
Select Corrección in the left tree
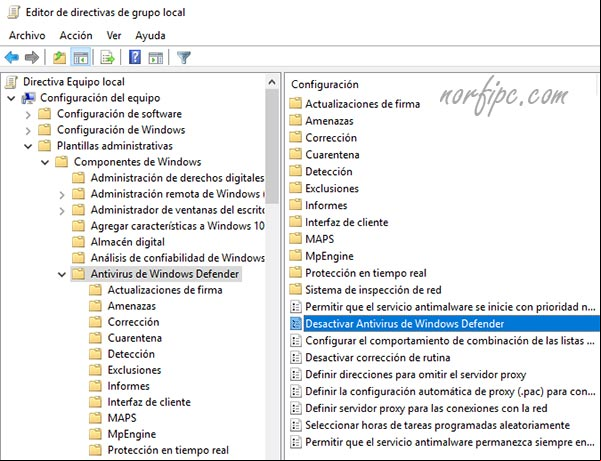click(133, 322)
